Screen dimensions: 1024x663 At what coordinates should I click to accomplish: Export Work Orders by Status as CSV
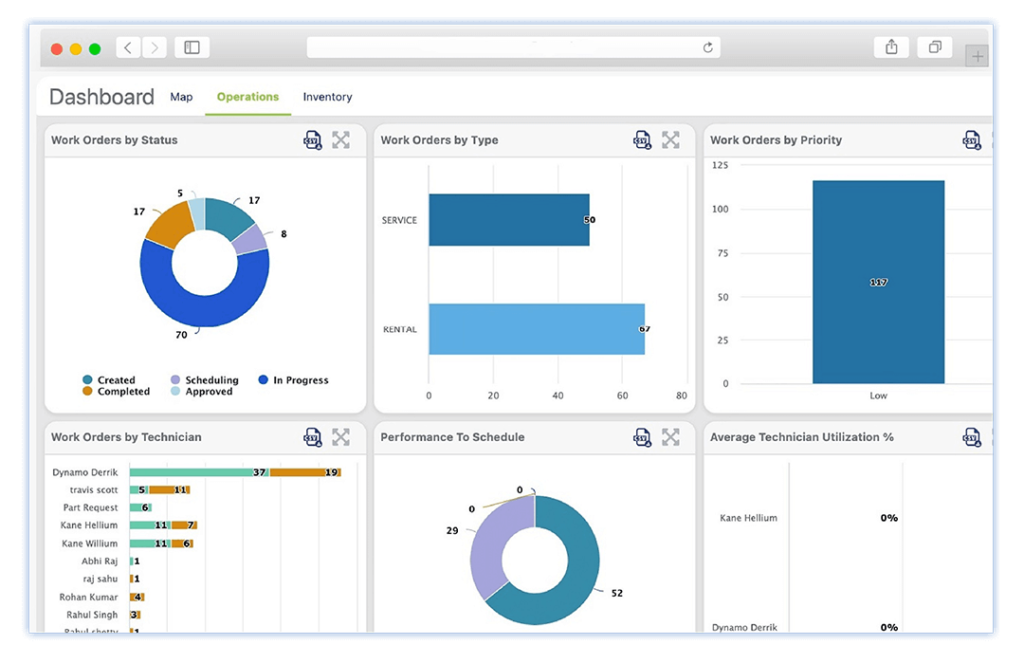312,140
